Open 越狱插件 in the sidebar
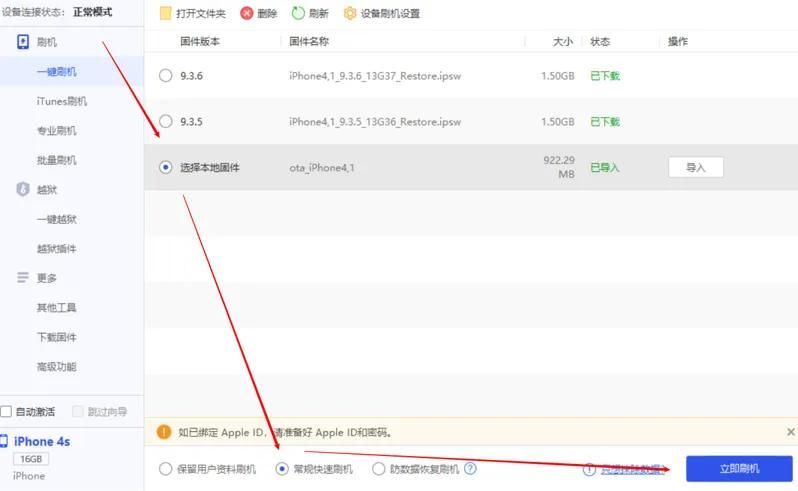The width and height of the screenshot is (798, 491). click(56, 249)
